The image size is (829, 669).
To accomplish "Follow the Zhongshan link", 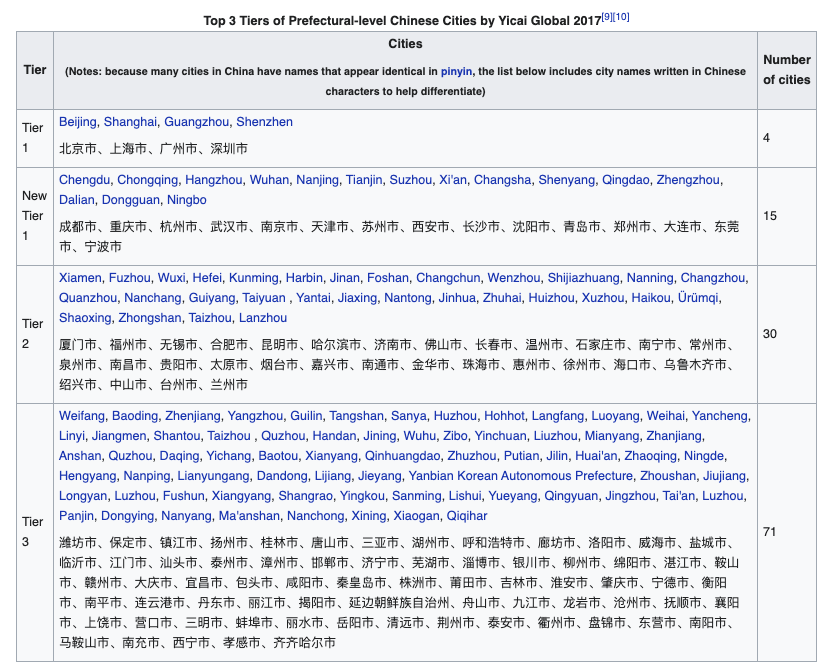I will tap(150, 318).
